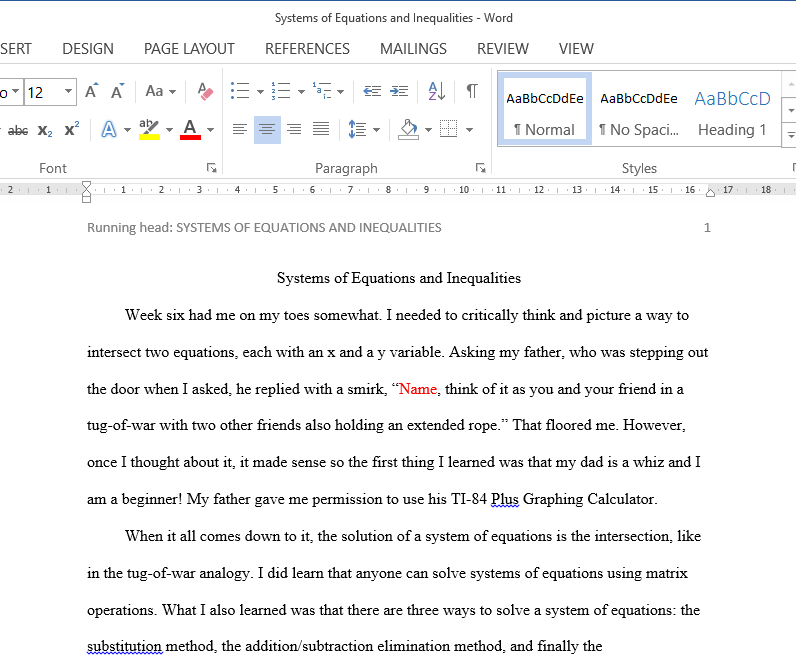This screenshot has height=664, width=796.
Task: Click header page number 1
Action: click(x=707, y=227)
